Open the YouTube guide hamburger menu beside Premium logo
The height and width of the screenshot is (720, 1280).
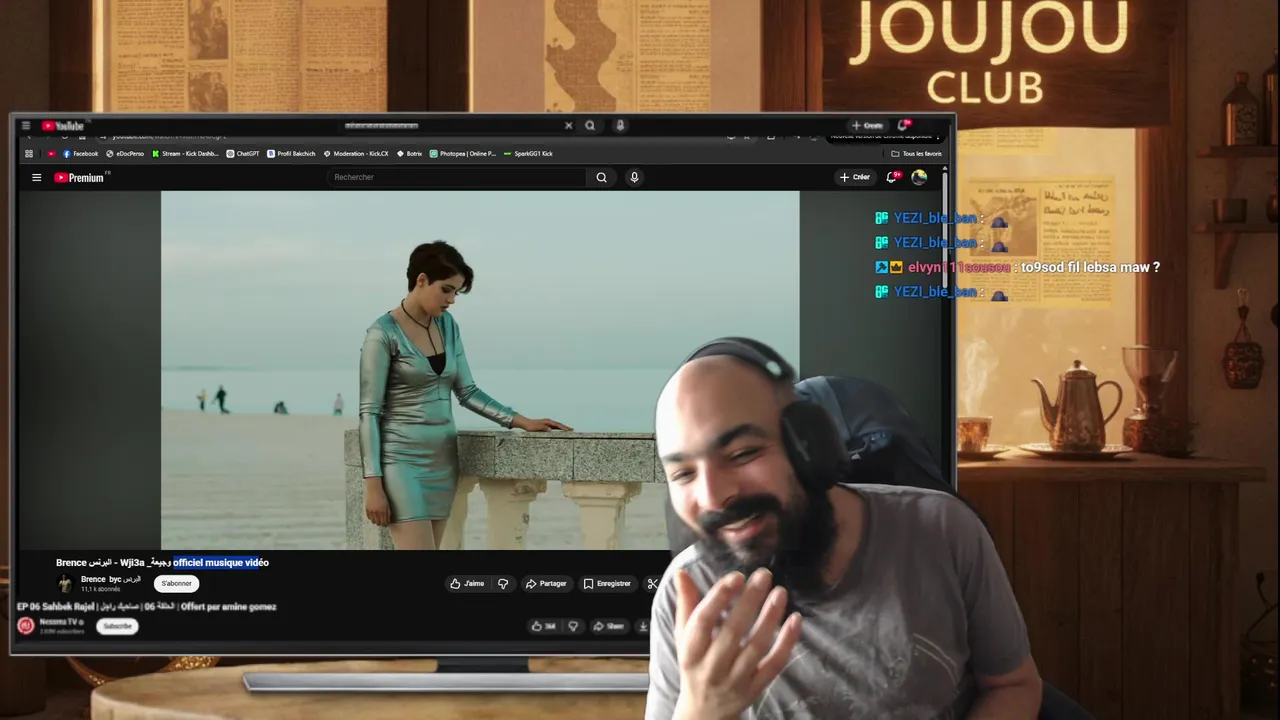(36, 177)
